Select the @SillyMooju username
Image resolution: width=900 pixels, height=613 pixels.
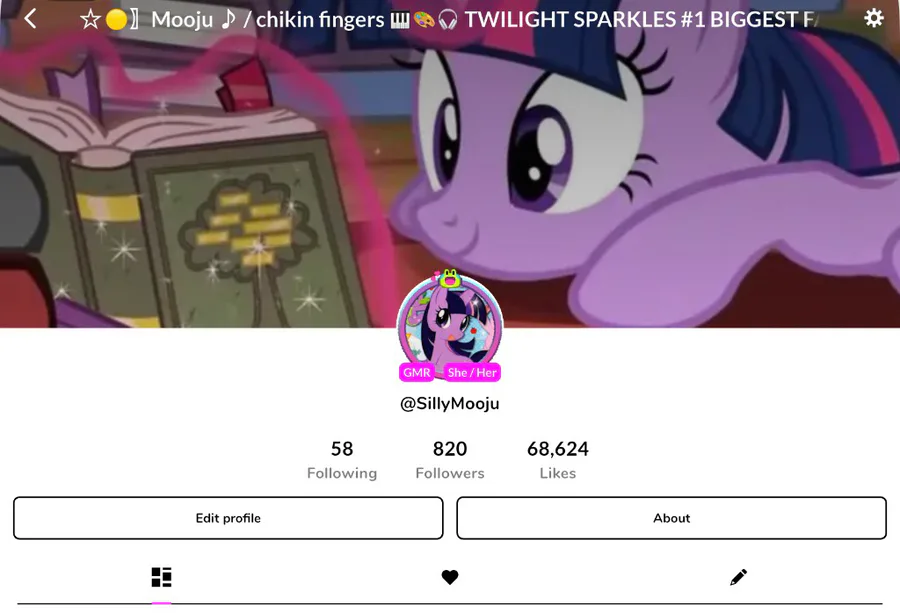[x=450, y=404]
